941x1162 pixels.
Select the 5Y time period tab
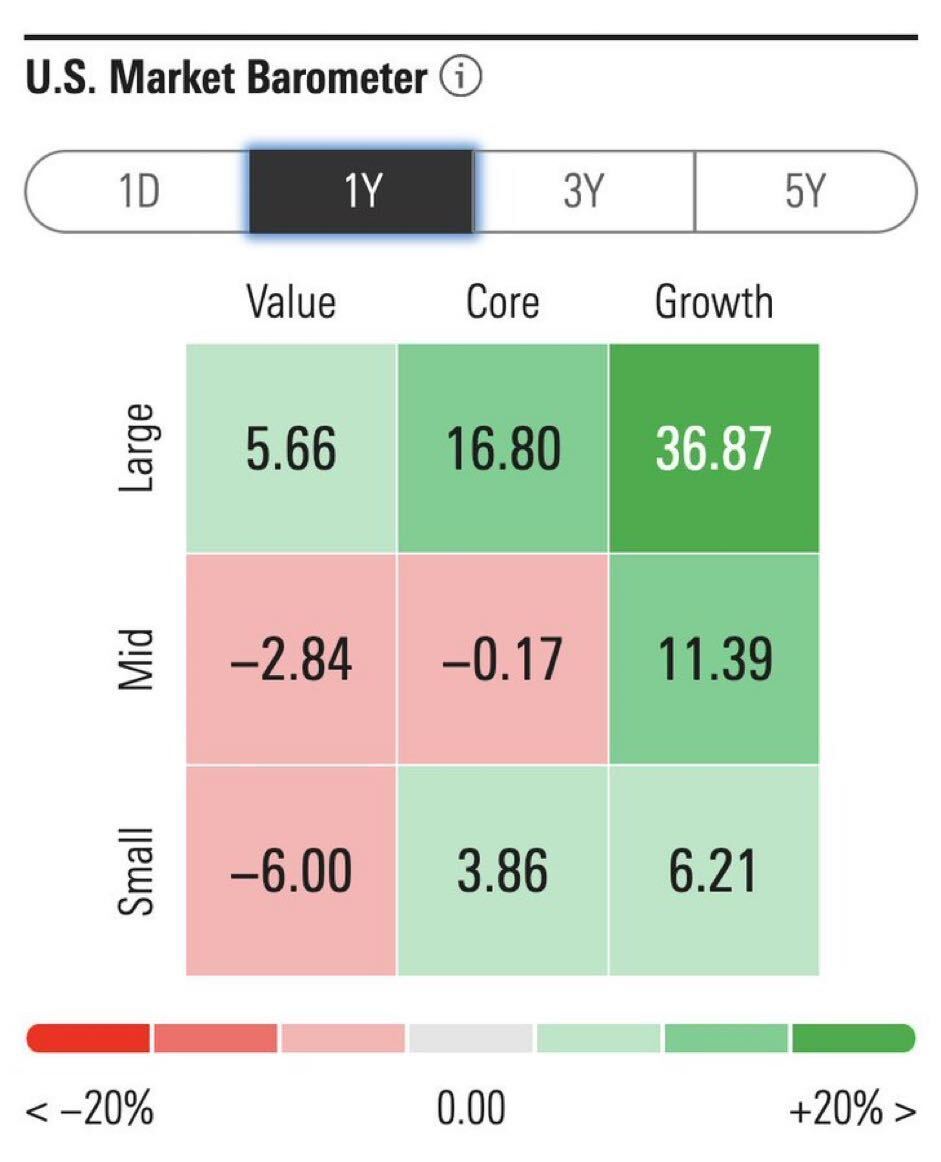pyautogui.click(x=805, y=191)
